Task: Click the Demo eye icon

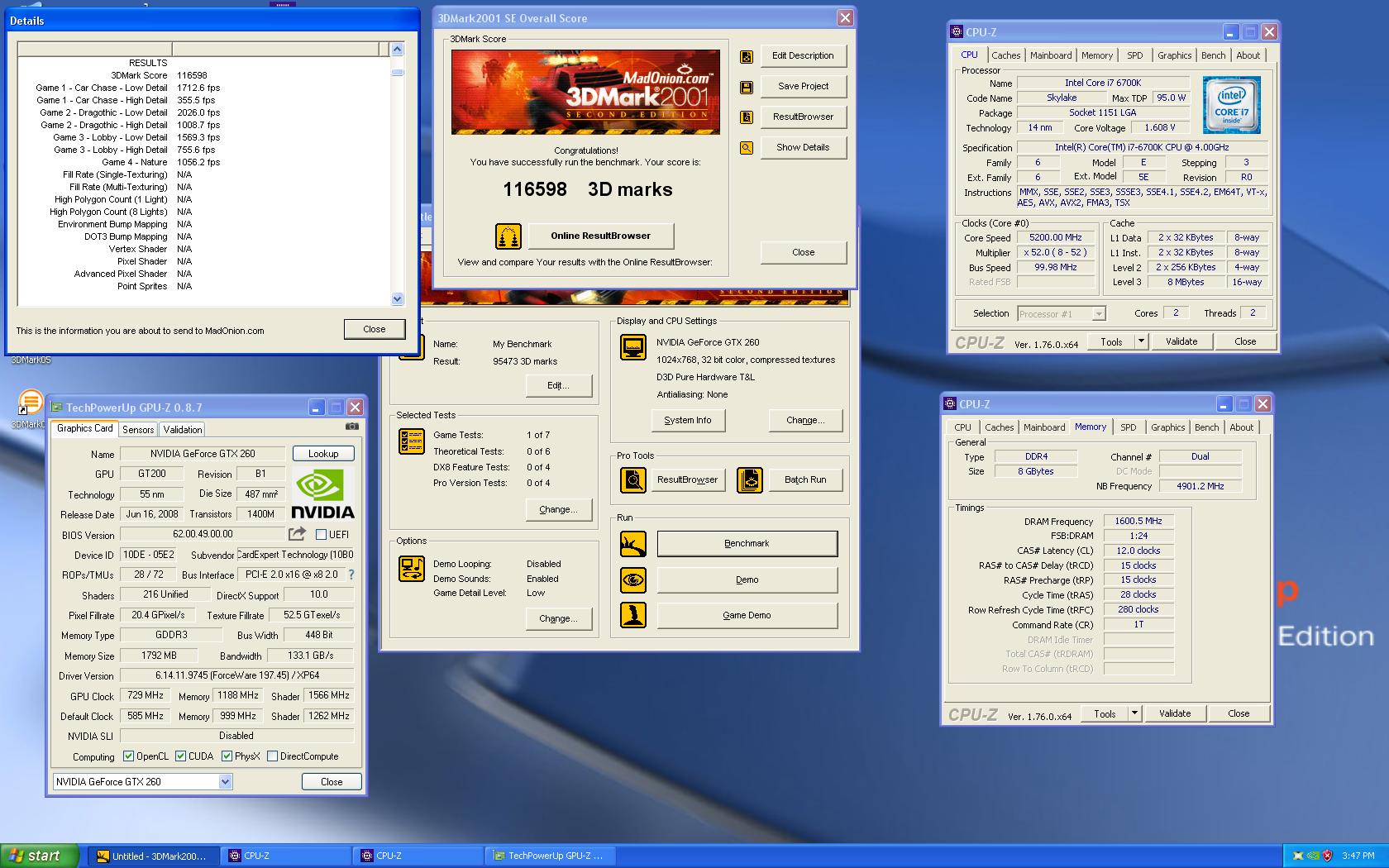Action: (633, 579)
